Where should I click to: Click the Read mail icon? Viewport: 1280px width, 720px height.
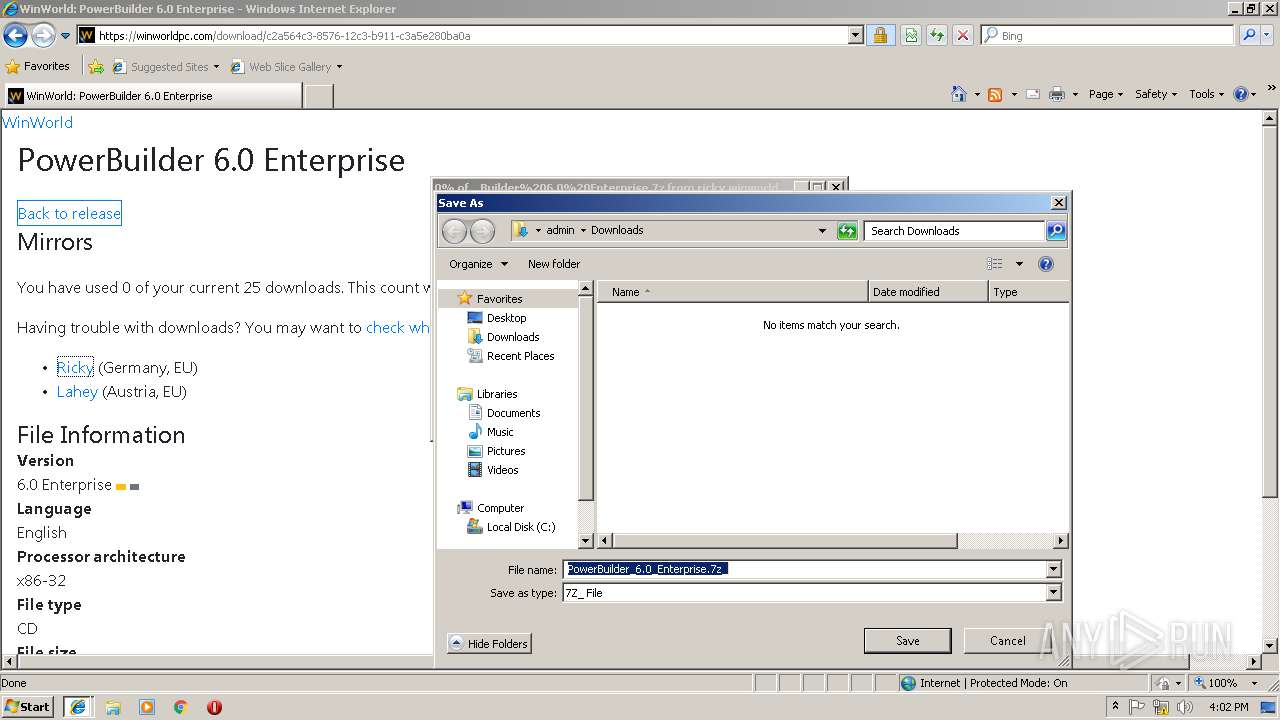pos(1033,94)
